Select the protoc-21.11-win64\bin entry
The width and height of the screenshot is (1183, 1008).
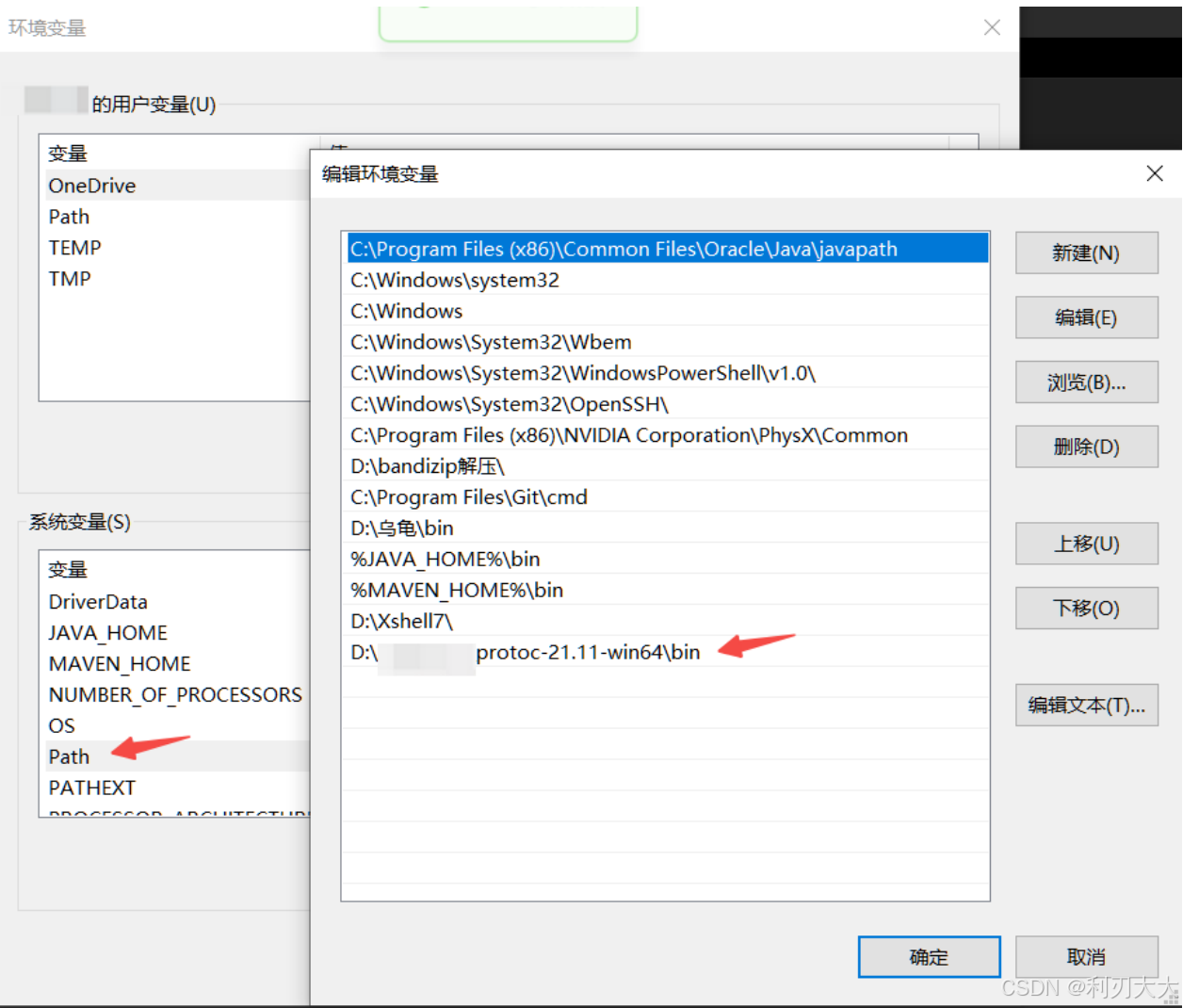[x=668, y=652]
